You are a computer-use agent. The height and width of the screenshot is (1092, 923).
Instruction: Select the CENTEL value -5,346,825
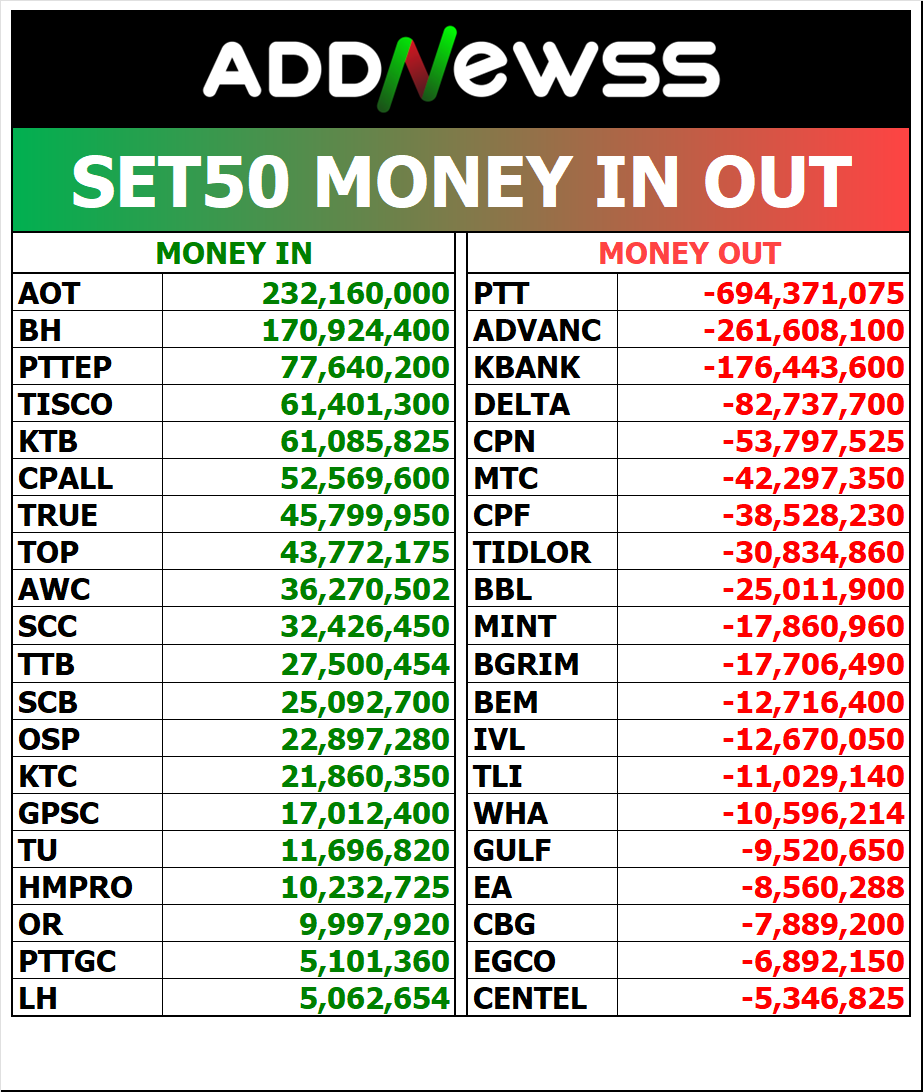[823, 998]
